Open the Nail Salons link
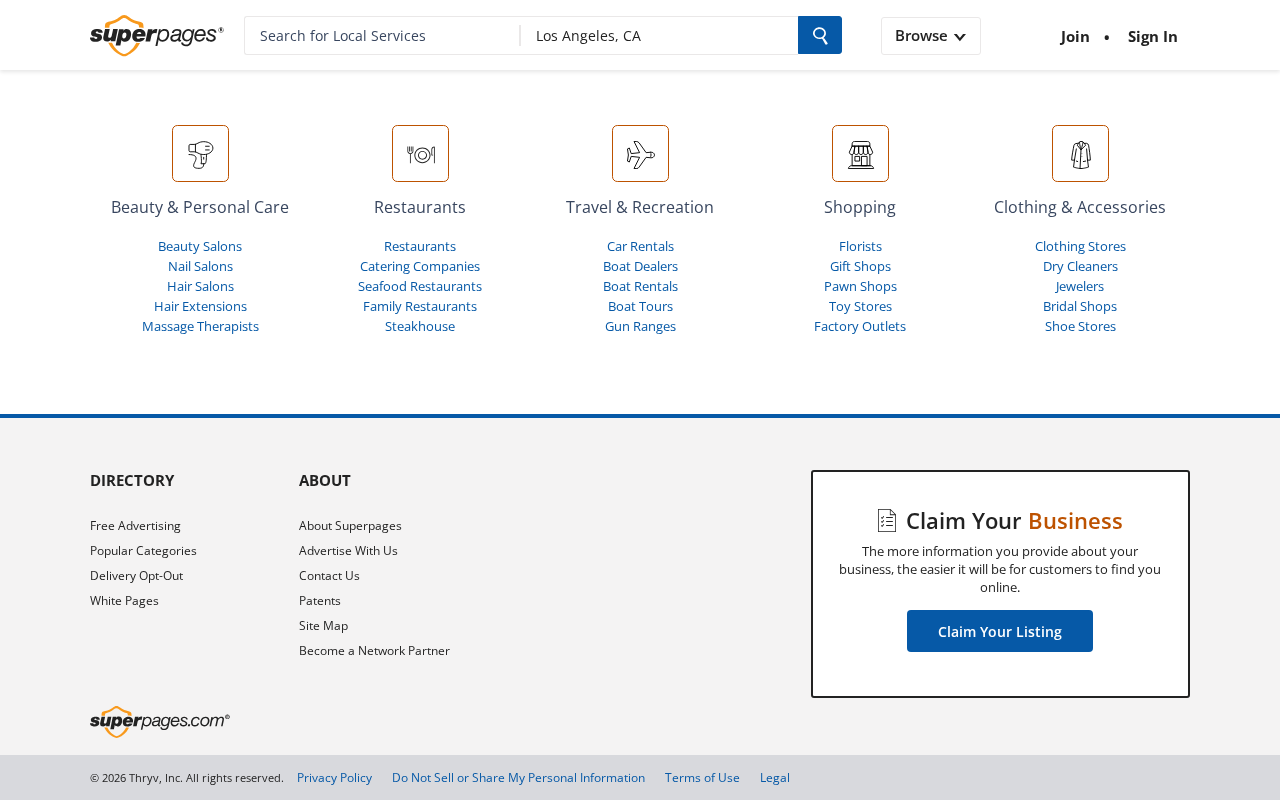1280x800 pixels. (x=200, y=266)
